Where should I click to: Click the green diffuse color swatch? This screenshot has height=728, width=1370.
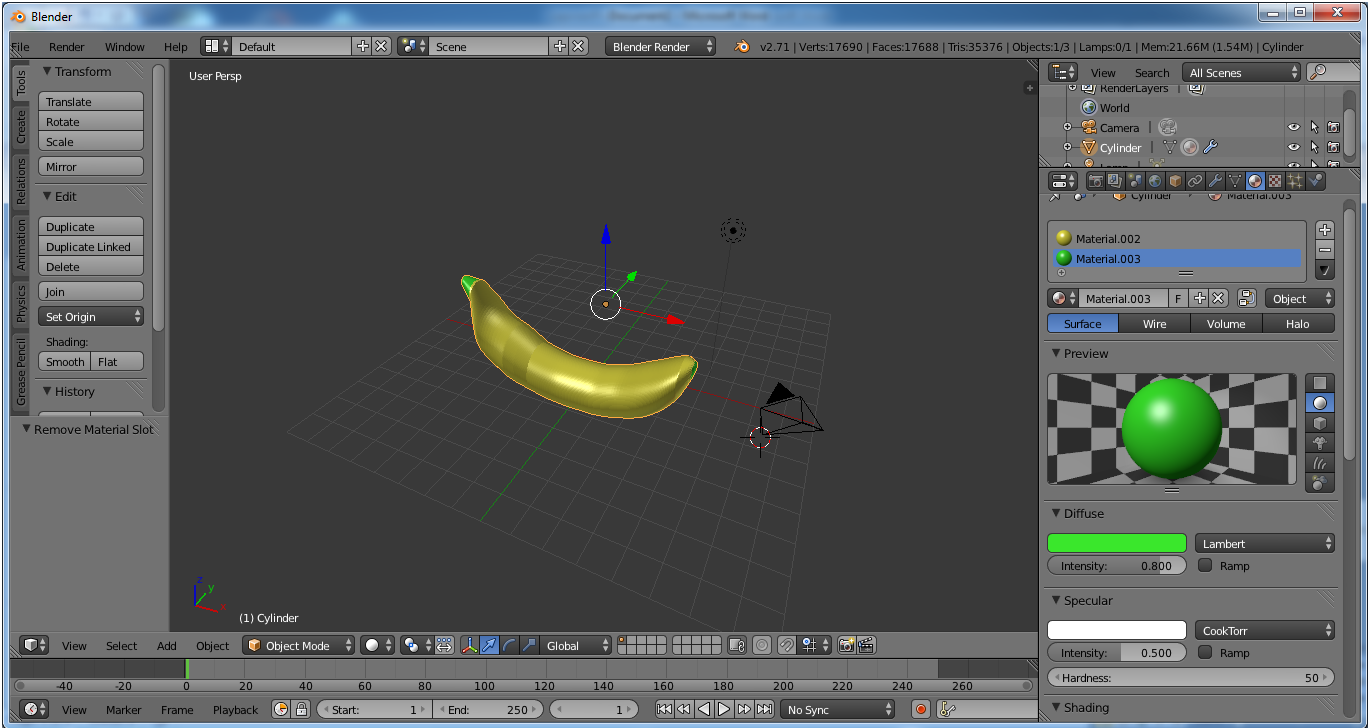pyautogui.click(x=1116, y=543)
